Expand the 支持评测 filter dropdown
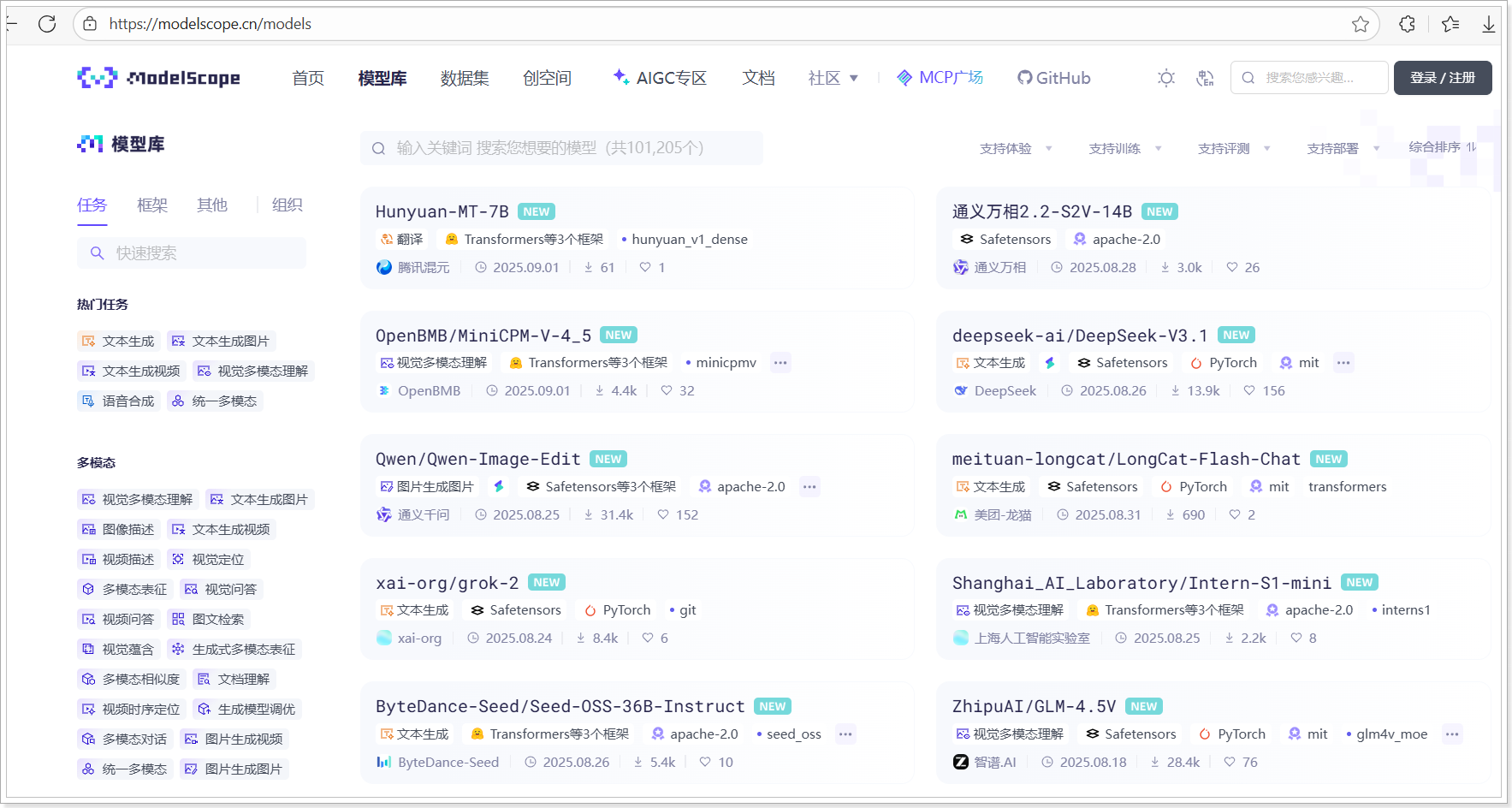The image size is (1512, 808). pyautogui.click(x=1234, y=149)
